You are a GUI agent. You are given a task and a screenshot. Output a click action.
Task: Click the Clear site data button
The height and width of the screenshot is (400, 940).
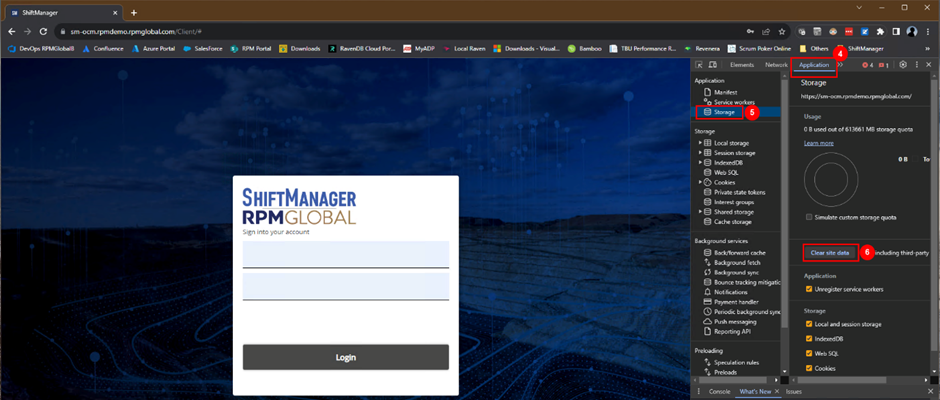830,252
